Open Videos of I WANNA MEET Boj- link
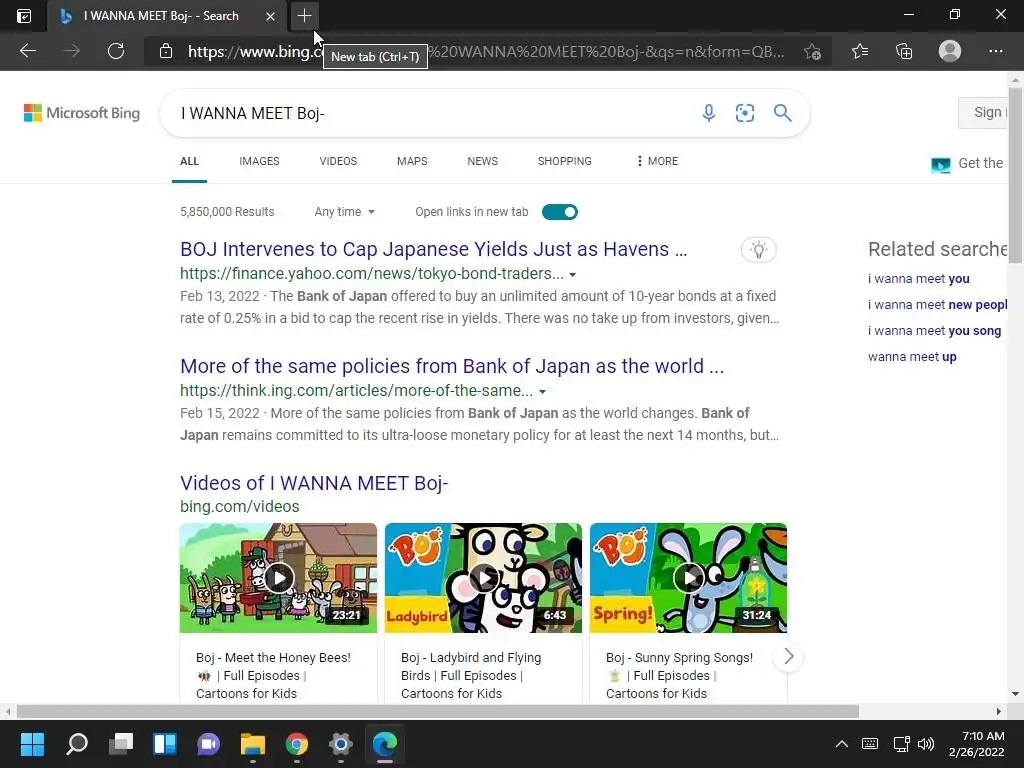 point(314,483)
